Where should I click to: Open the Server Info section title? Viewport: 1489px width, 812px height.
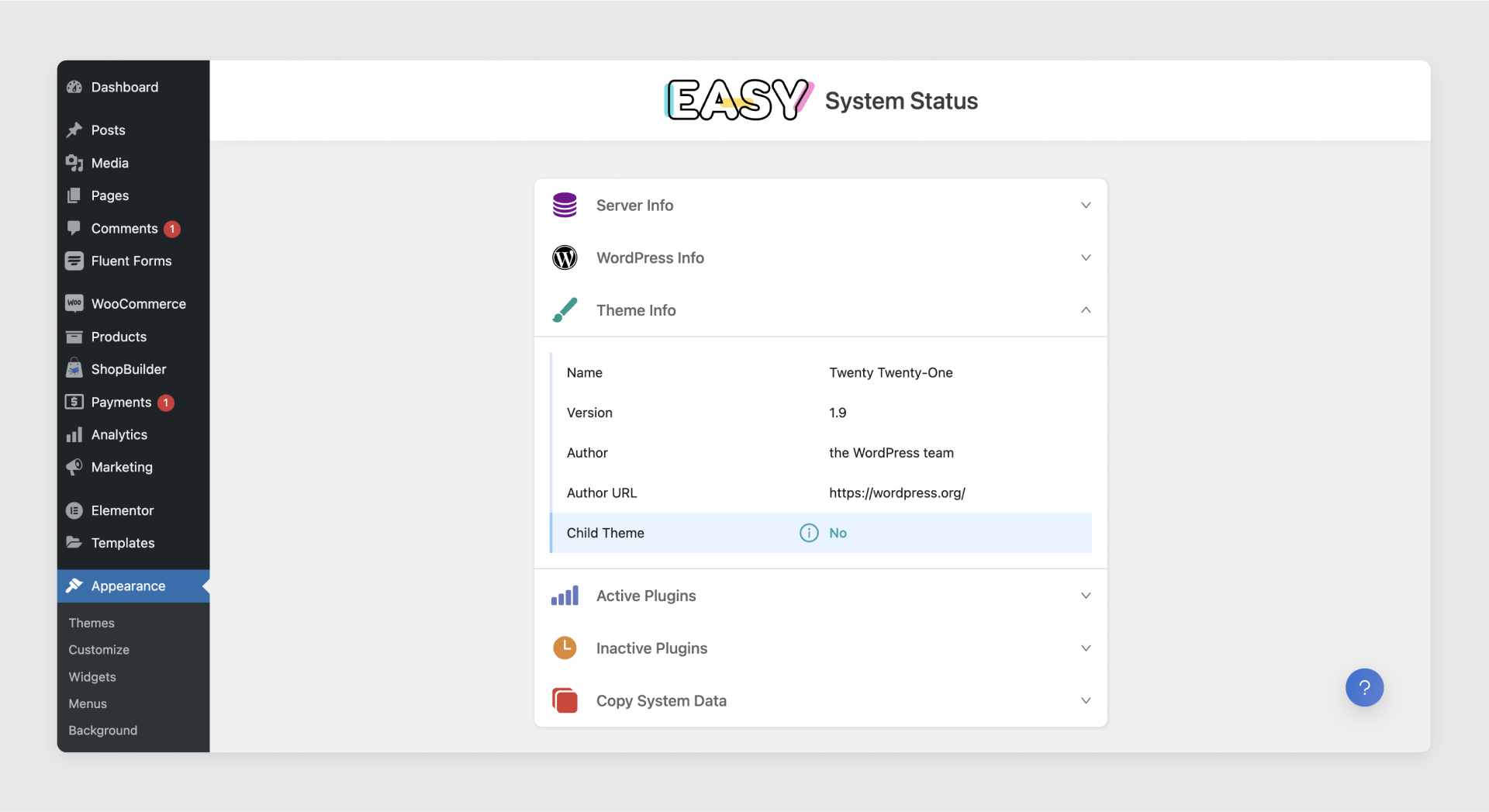[634, 205]
